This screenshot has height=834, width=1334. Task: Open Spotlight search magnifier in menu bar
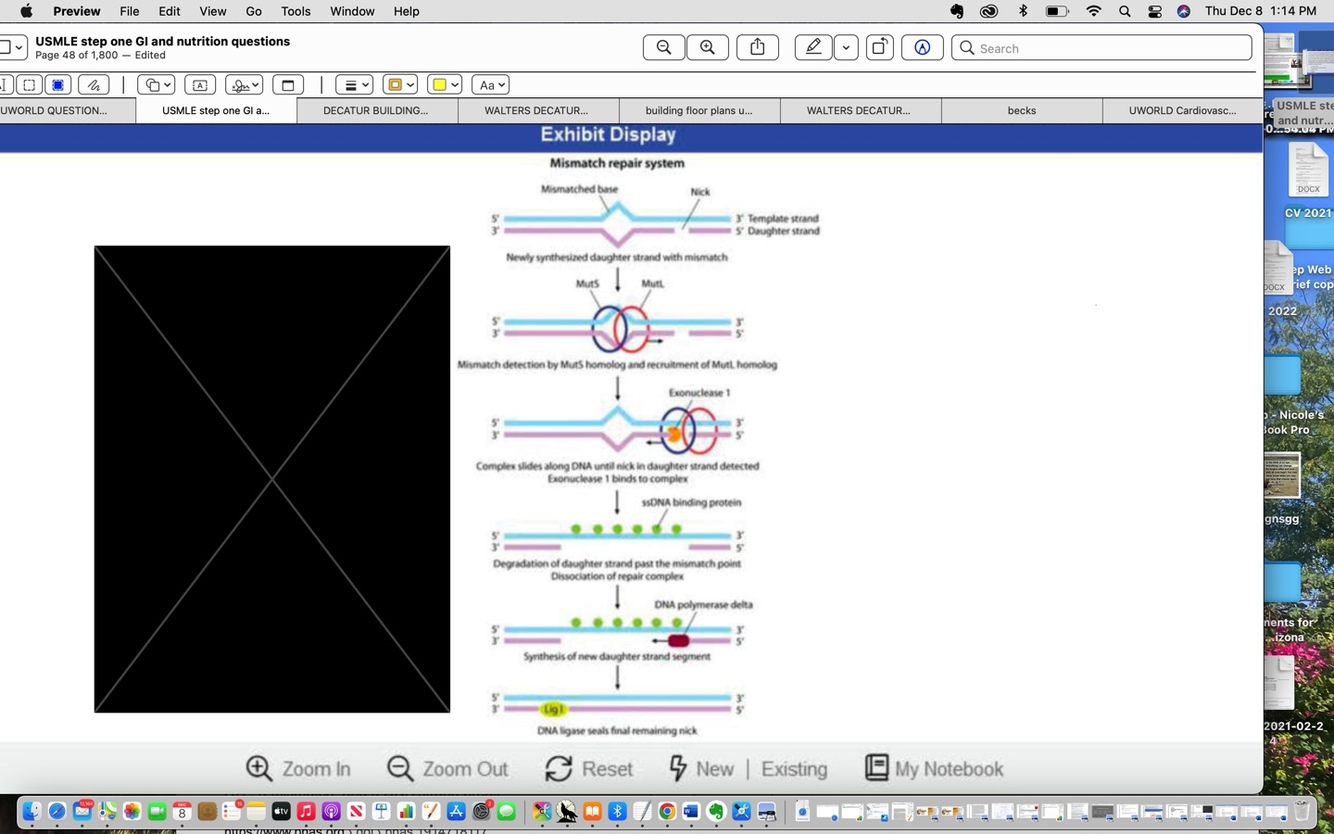pos(1125,11)
